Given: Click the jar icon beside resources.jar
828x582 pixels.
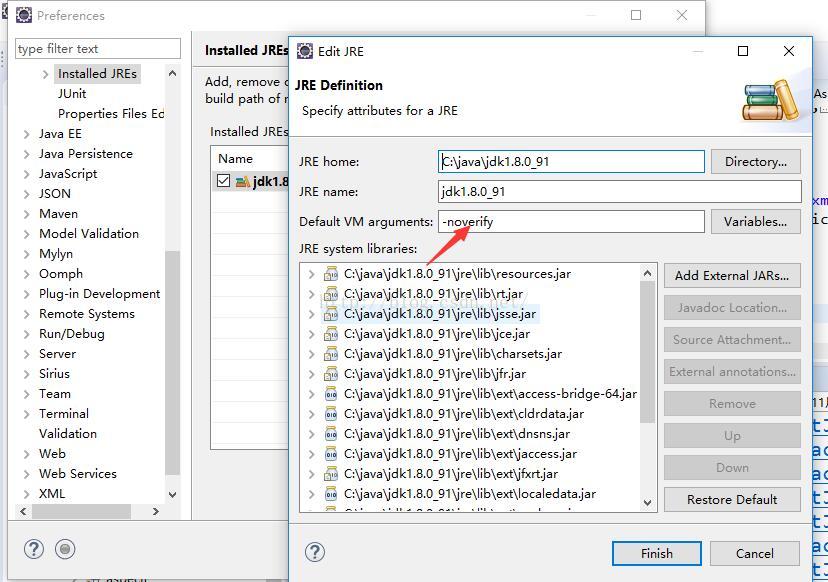Looking at the screenshot, I should 331,274.
